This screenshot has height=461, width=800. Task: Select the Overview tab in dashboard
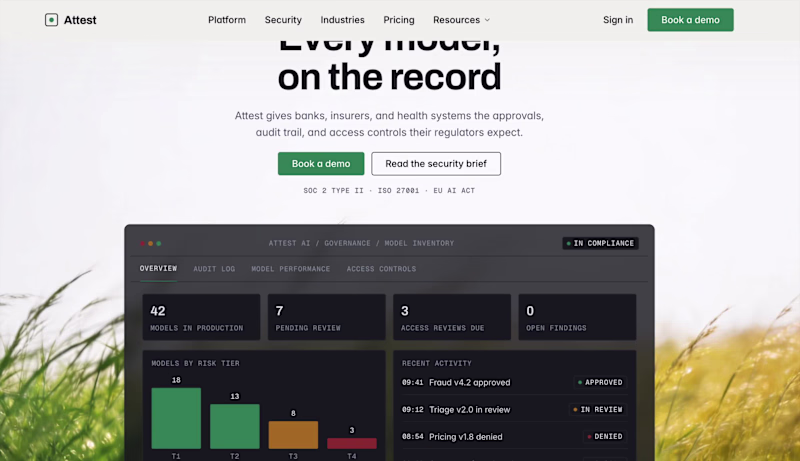[158, 269]
